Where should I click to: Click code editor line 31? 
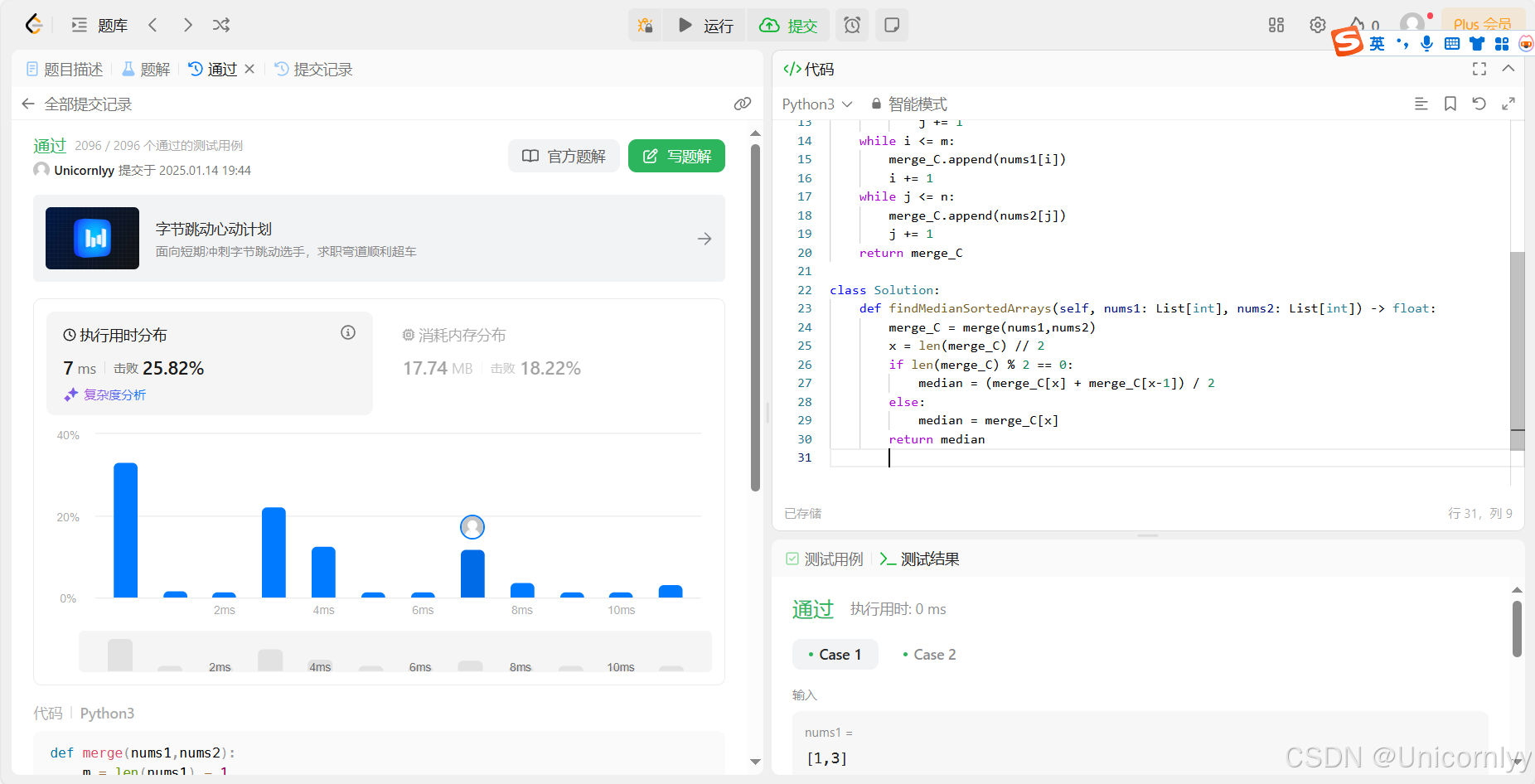click(x=1169, y=458)
